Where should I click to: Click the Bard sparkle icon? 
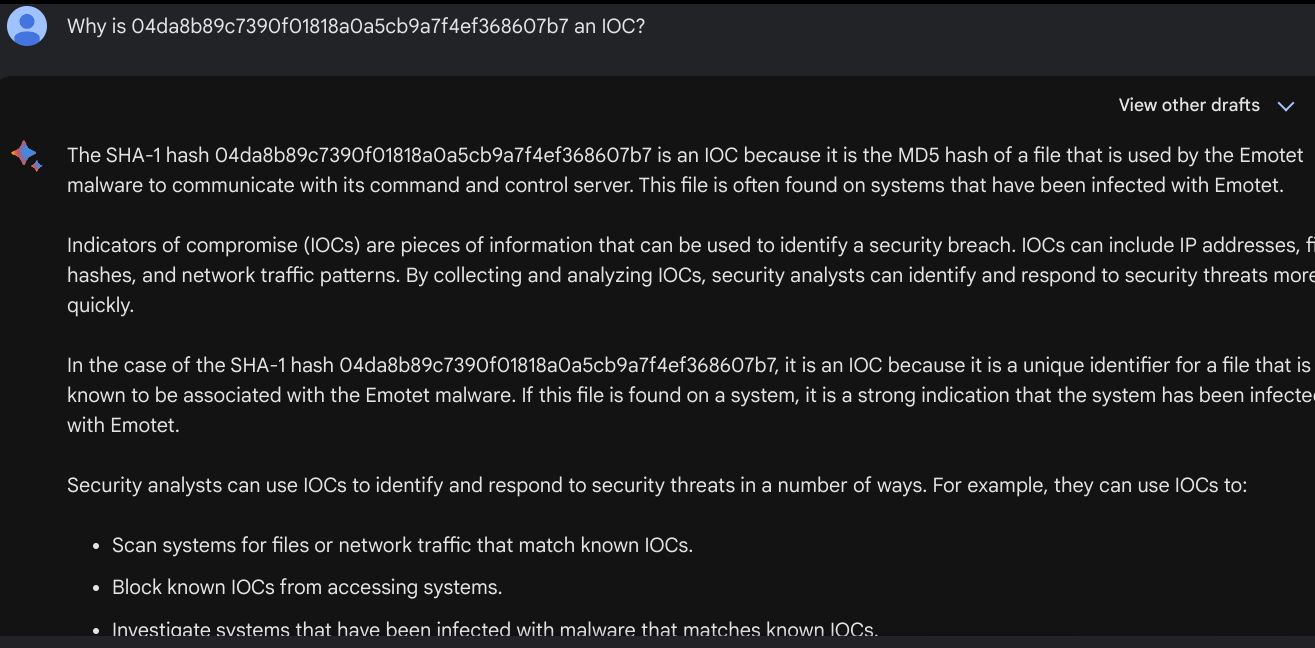tap(26, 155)
